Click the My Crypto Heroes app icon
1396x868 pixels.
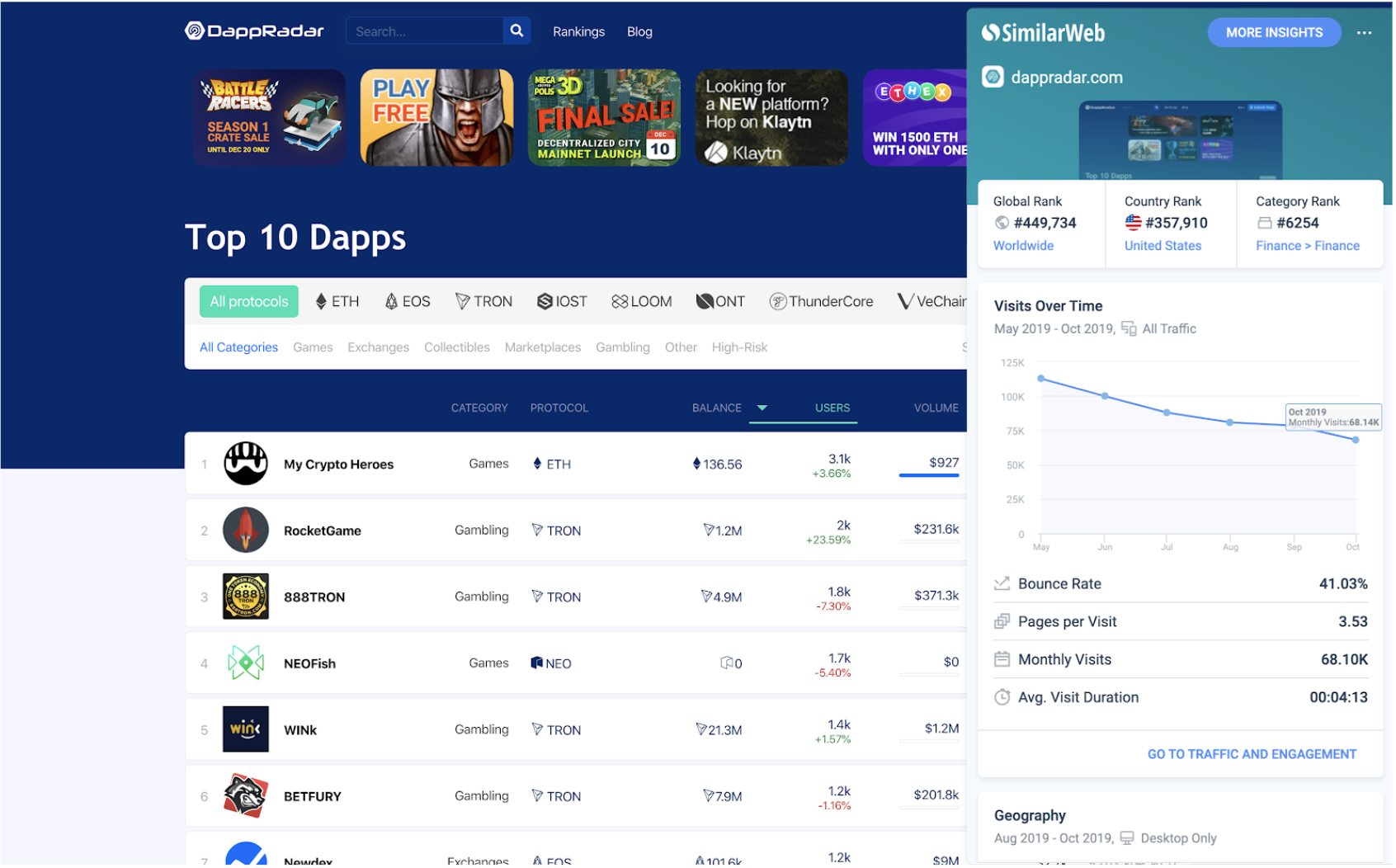click(x=246, y=464)
